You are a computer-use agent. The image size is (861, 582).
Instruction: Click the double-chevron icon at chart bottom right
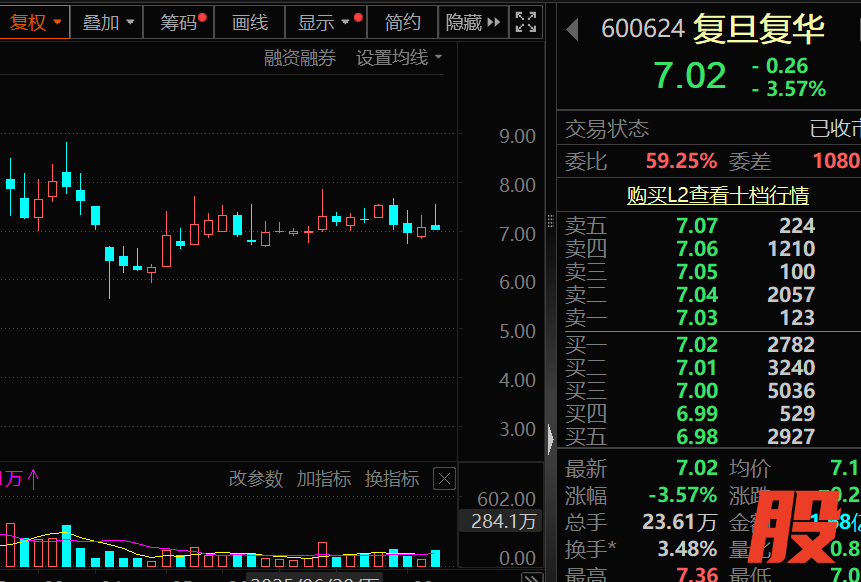pos(531,577)
